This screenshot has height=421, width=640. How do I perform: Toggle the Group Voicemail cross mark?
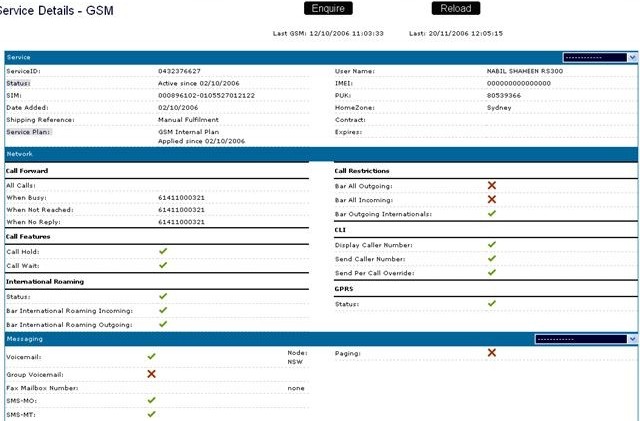[152, 374]
